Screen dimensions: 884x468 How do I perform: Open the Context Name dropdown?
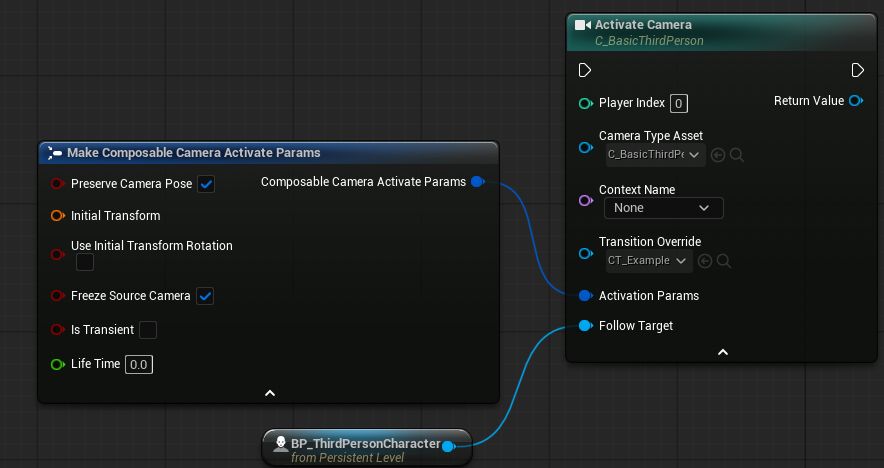[x=662, y=208]
